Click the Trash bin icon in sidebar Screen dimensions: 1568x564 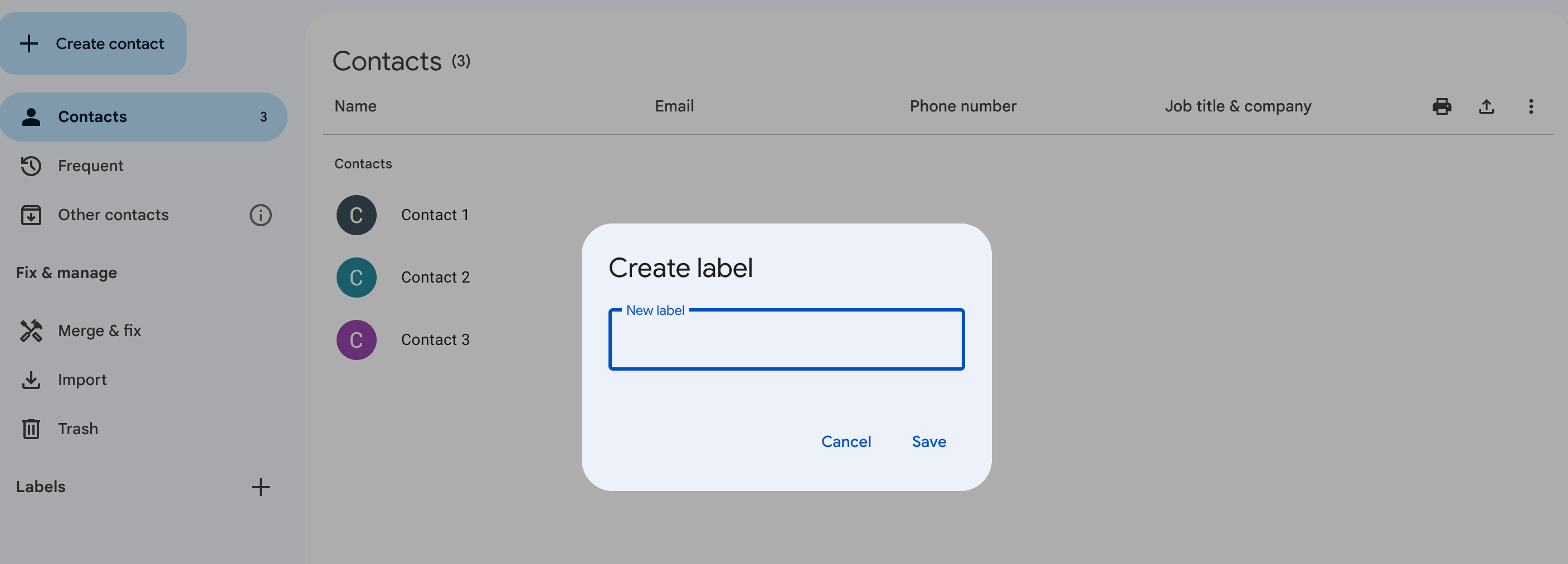click(31, 429)
